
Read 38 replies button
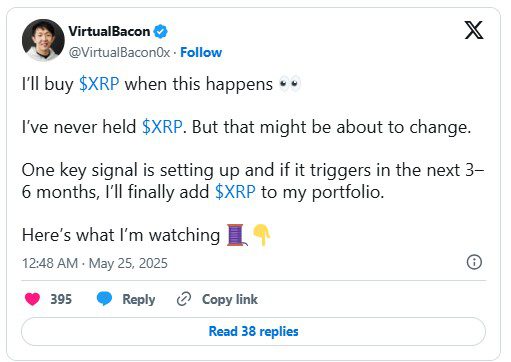point(253,331)
